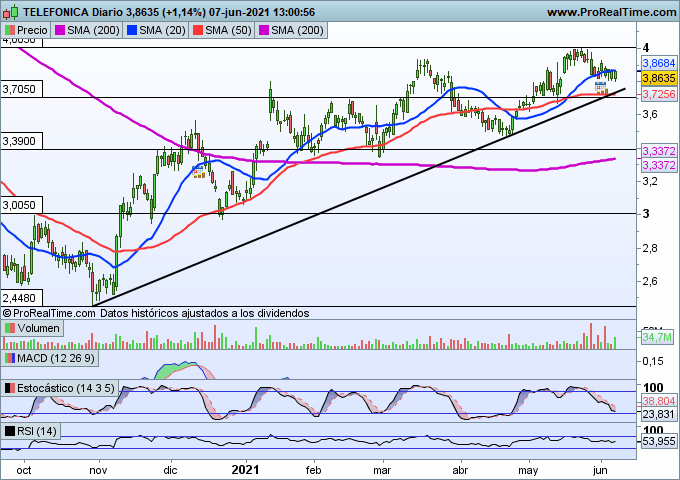
Task: Click the blue swatch of SMA (20)
Action: click(132, 30)
